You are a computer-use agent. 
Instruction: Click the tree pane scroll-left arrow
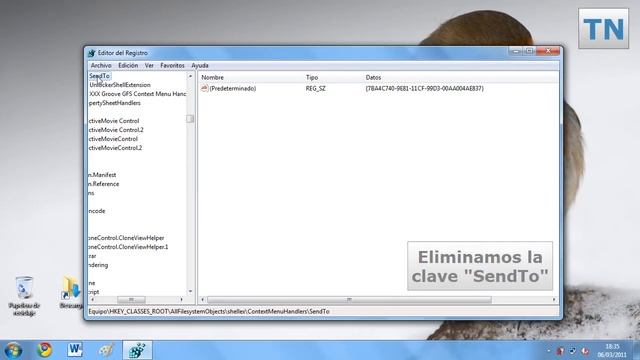tap(92, 300)
